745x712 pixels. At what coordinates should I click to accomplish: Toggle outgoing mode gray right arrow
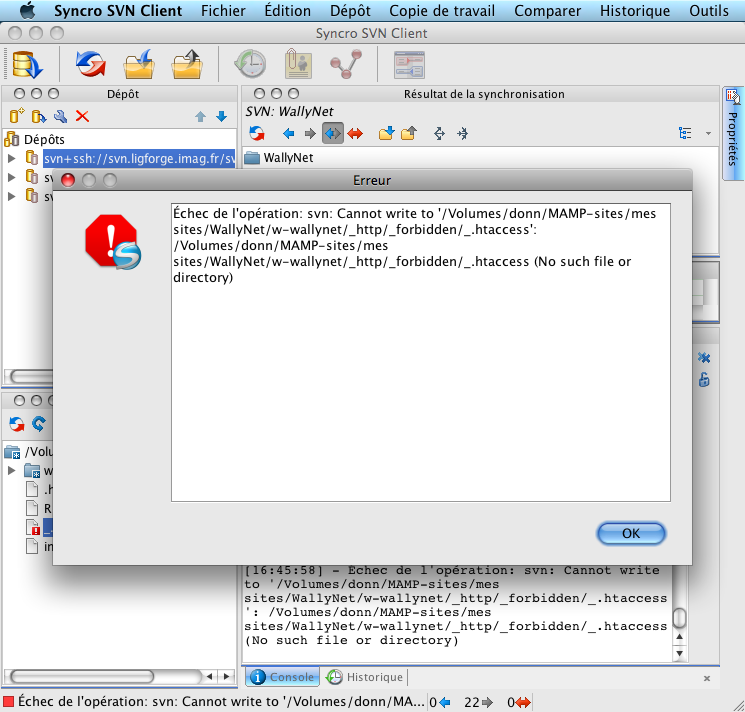click(310, 134)
